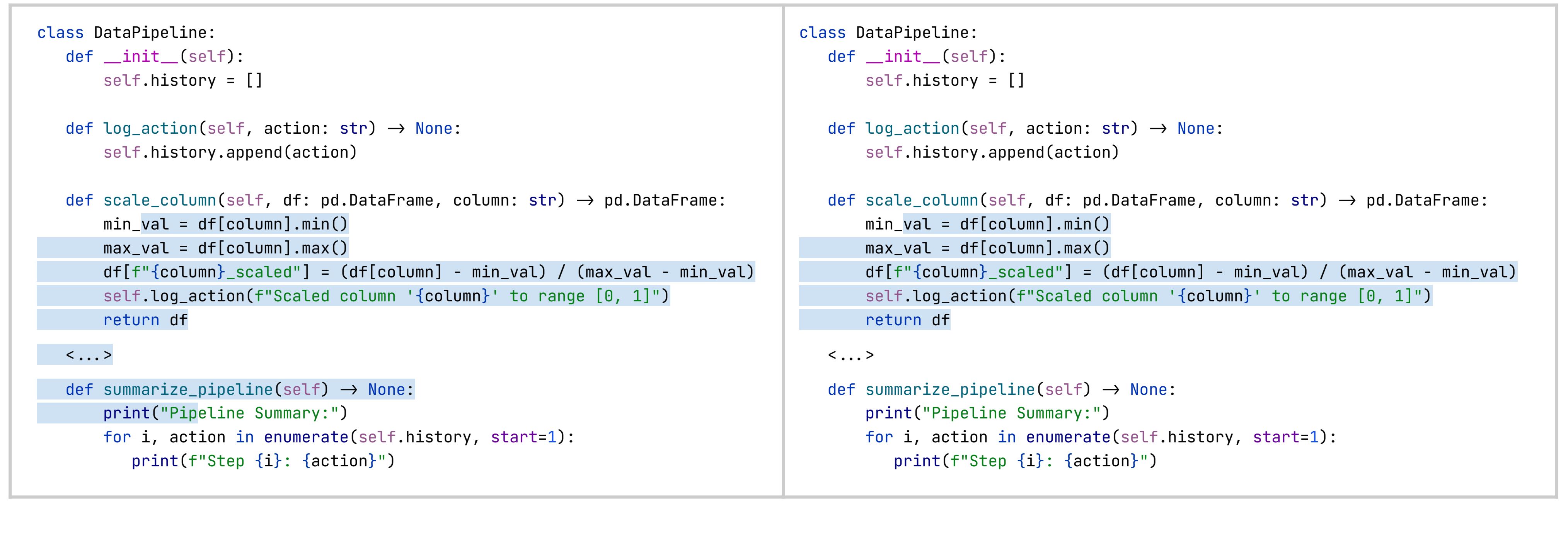Click 'self.history = []' in left pane

182,80
